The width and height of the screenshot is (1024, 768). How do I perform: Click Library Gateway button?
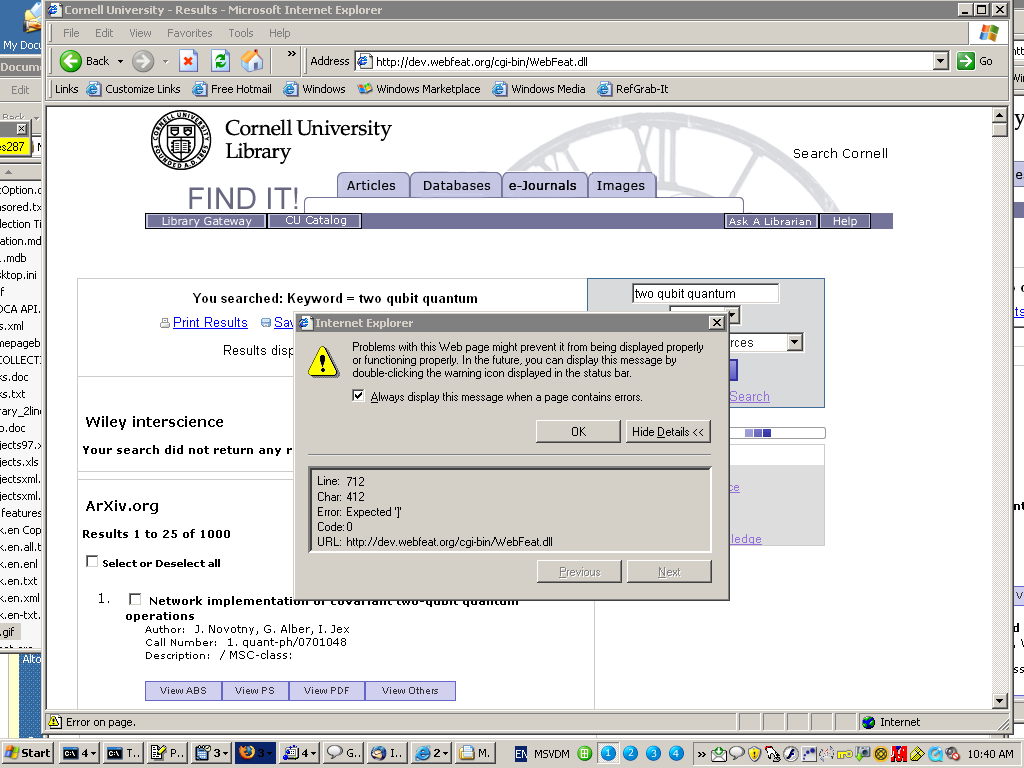(206, 221)
